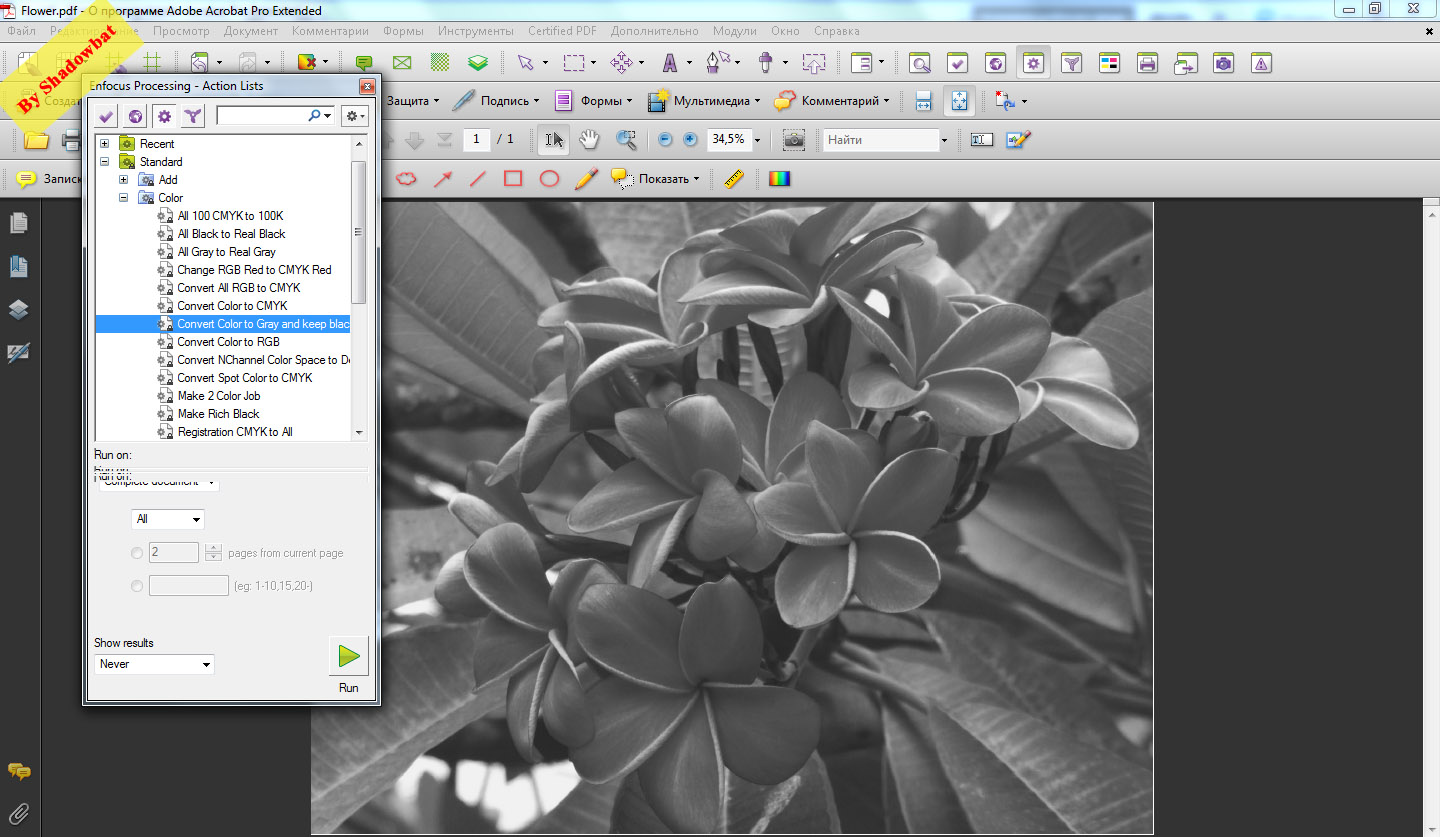1440x837 pixels.
Task: Open the Global Changes globe tab in dialog
Action: tap(135, 116)
